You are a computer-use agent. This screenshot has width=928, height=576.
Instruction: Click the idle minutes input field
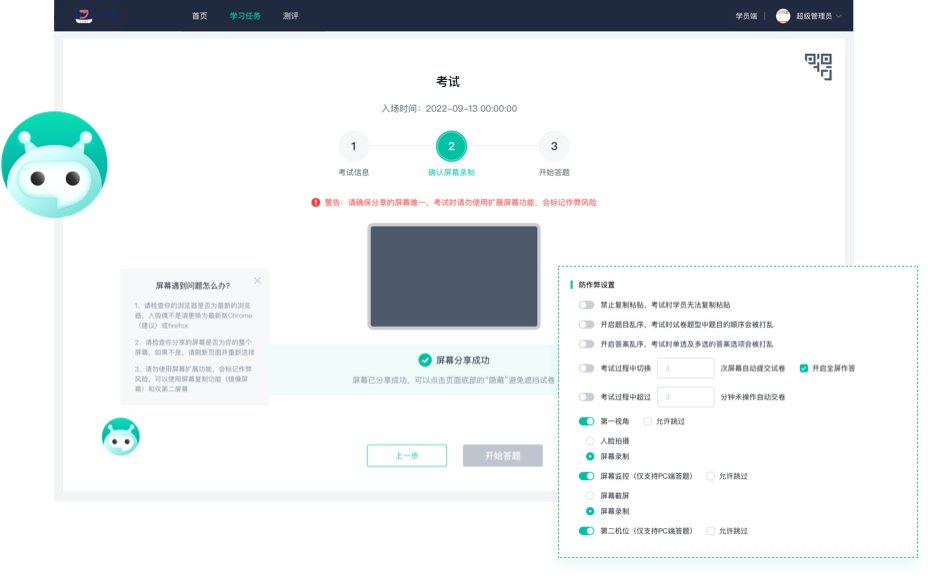pyautogui.click(x=685, y=397)
